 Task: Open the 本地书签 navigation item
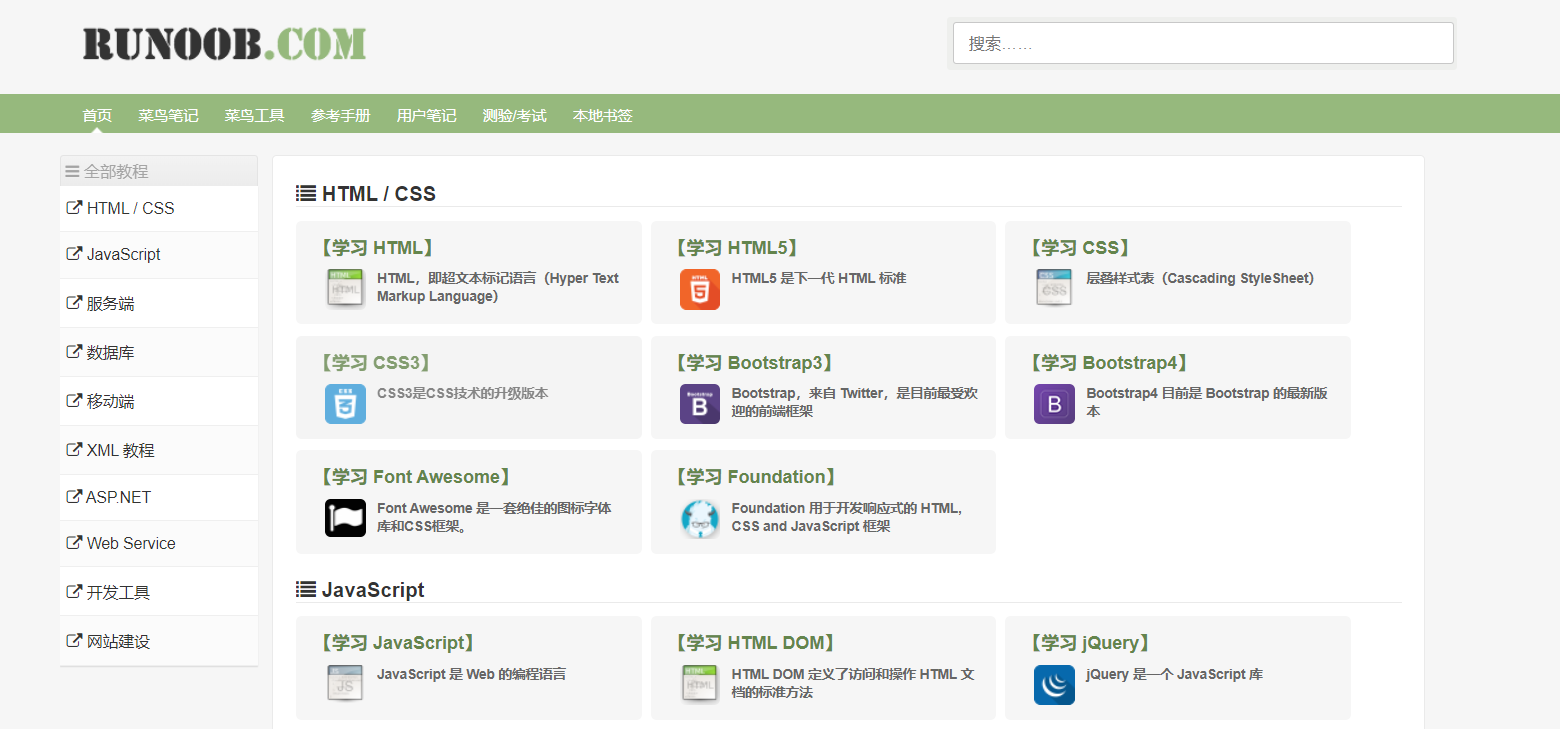pos(602,116)
